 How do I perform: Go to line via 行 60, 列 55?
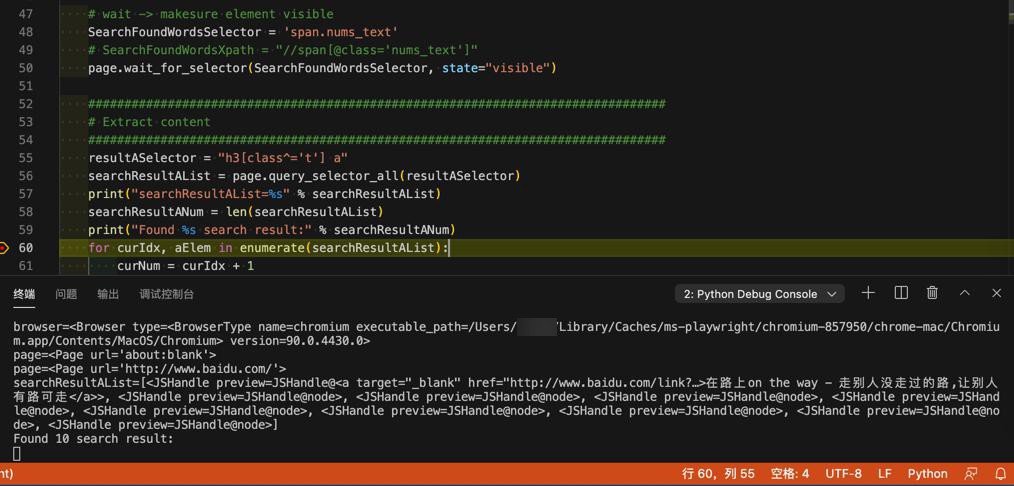[x=718, y=474]
